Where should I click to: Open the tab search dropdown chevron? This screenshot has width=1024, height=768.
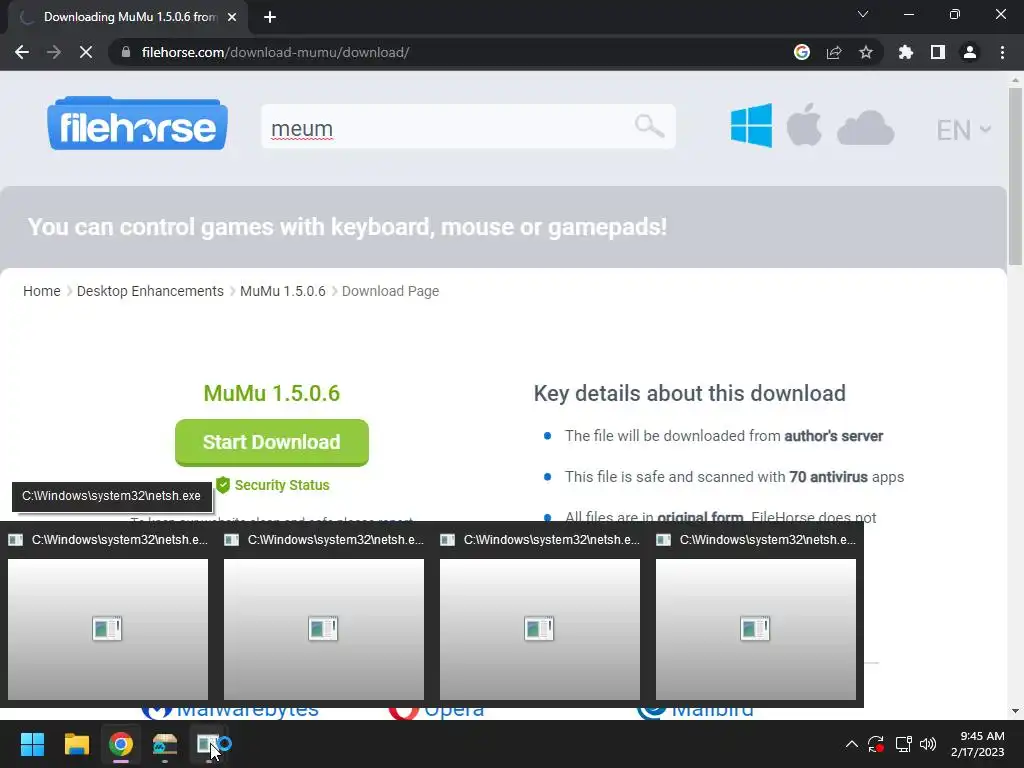click(863, 14)
